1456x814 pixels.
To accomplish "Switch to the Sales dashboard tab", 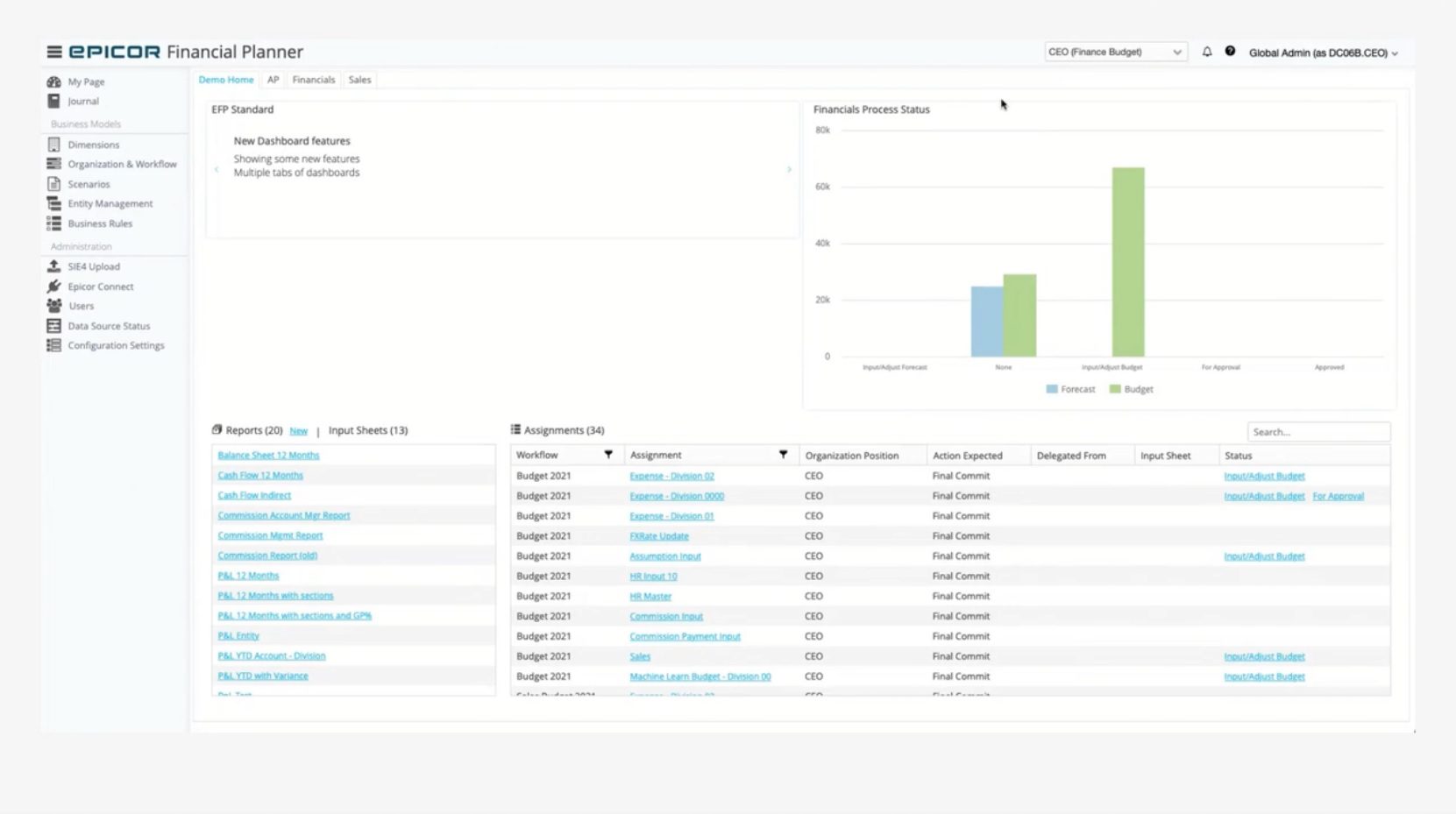I will click(x=359, y=80).
